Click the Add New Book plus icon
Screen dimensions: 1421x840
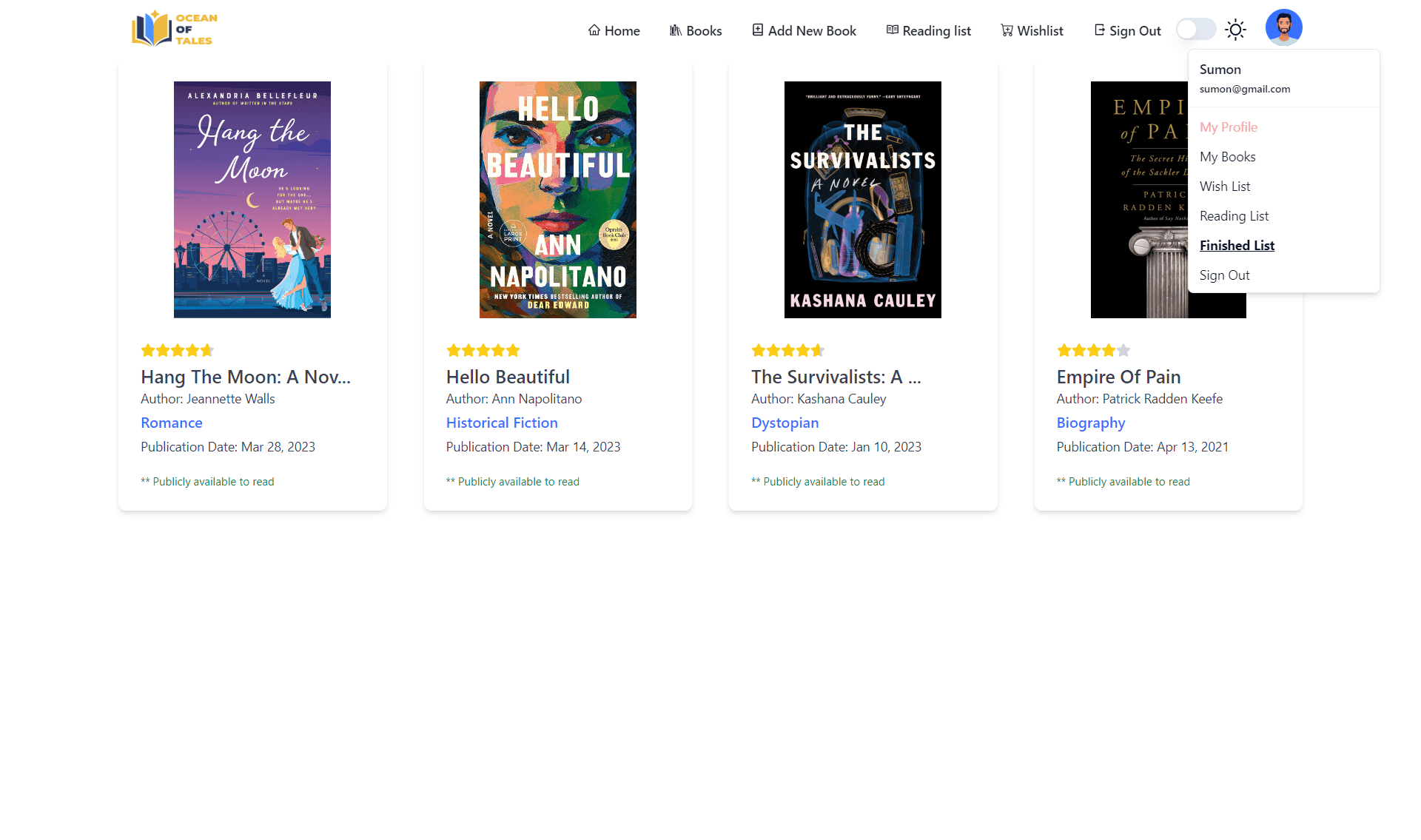(x=757, y=30)
